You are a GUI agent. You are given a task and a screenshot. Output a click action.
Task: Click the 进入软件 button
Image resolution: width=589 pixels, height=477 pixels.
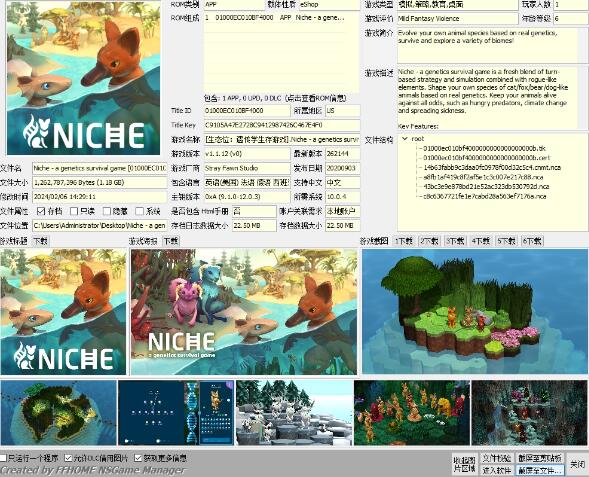497,470
